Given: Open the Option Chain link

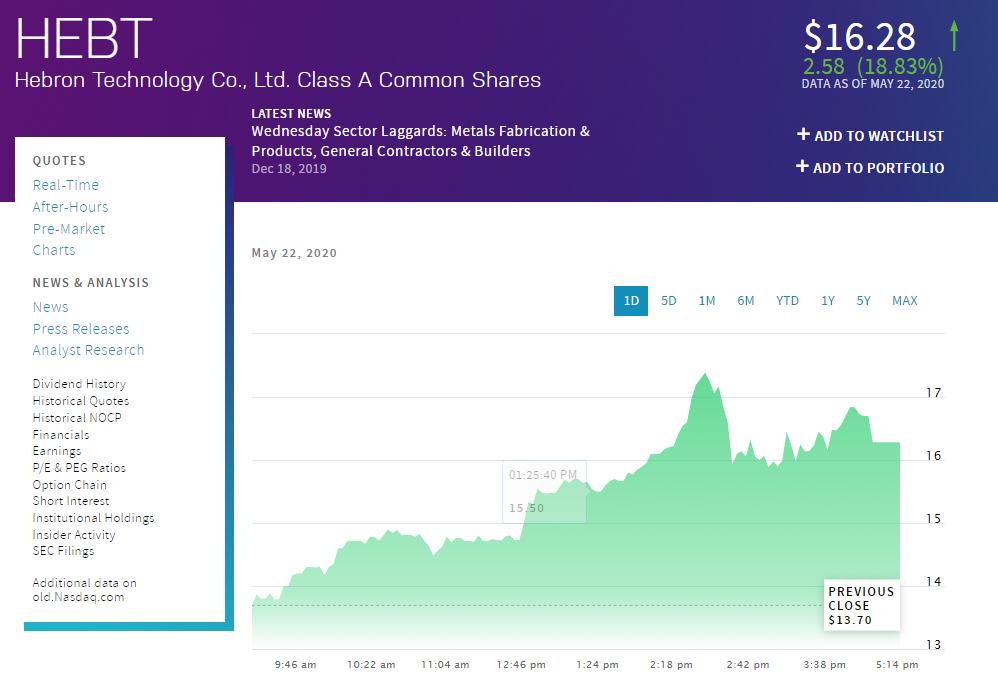Looking at the screenshot, I should pyautogui.click(x=69, y=485).
